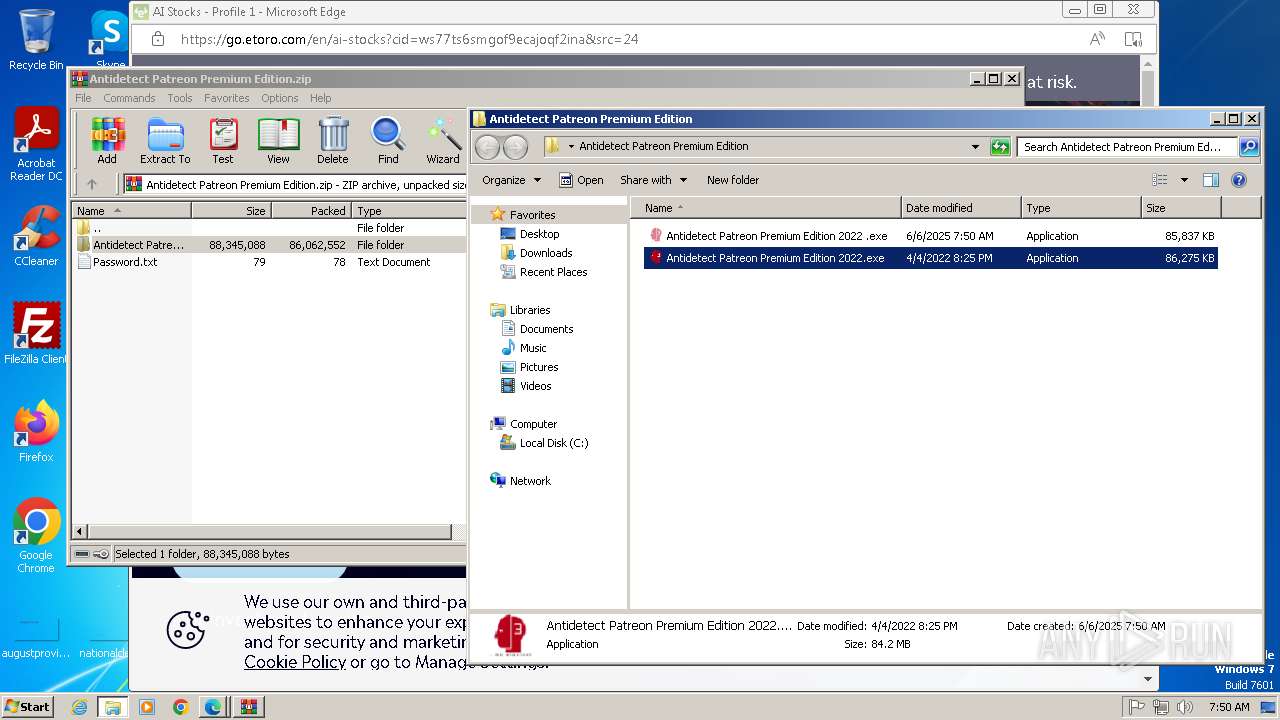Open Tools menu in WinRAR
Image resolution: width=1280 pixels, height=720 pixels.
(x=180, y=98)
